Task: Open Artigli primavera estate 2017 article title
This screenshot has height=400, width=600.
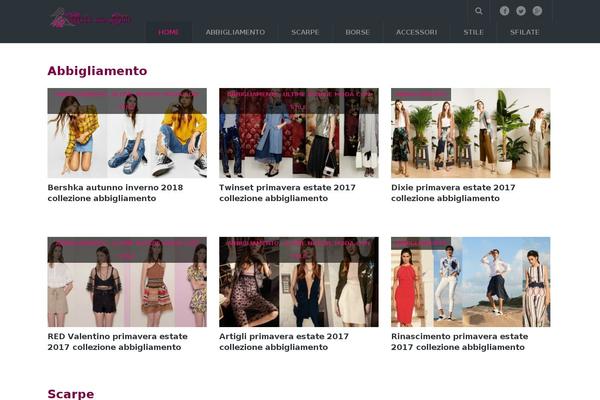Action: pos(284,342)
